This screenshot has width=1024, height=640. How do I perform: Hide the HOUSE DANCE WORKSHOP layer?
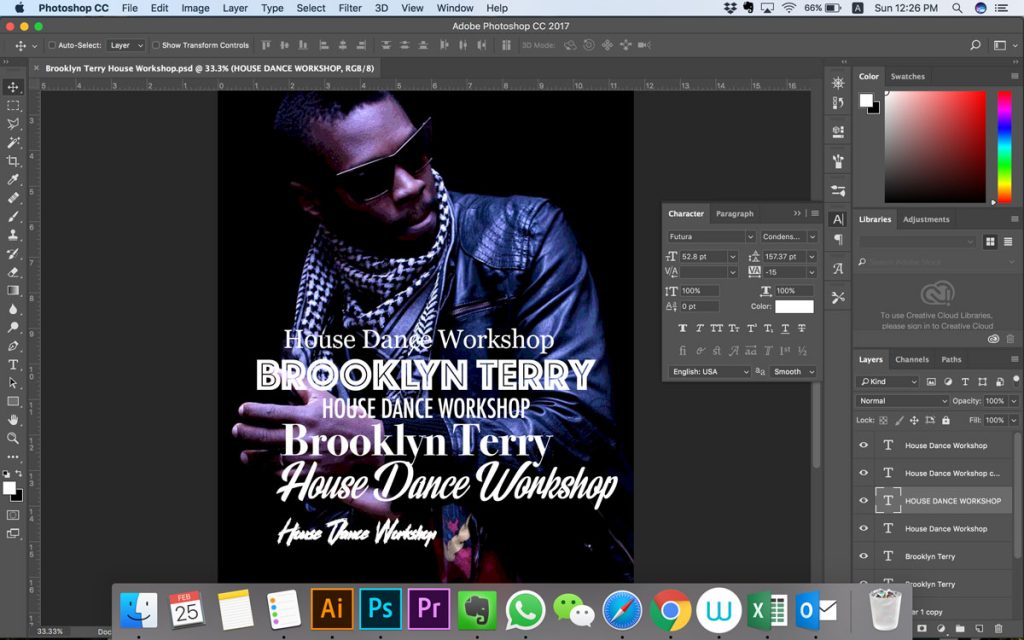pos(864,500)
